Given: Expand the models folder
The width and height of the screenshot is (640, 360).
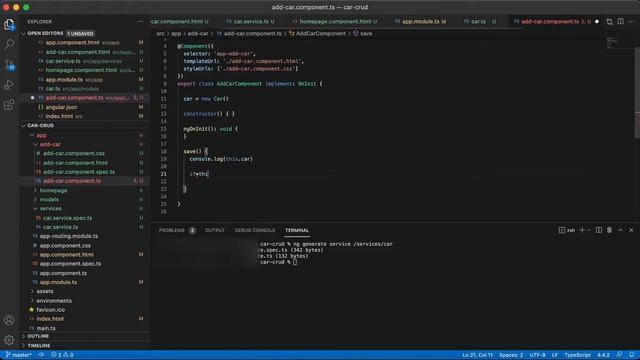Looking at the screenshot, I should tap(49, 200).
